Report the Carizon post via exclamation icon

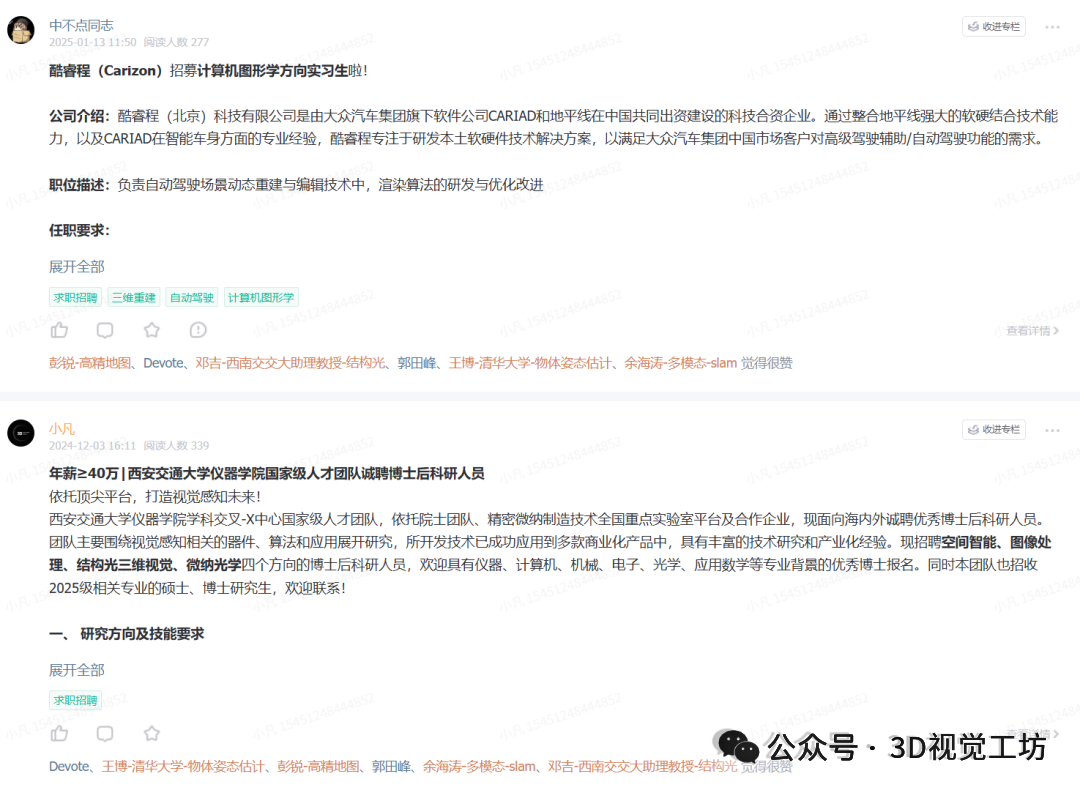pyautogui.click(x=198, y=331)
